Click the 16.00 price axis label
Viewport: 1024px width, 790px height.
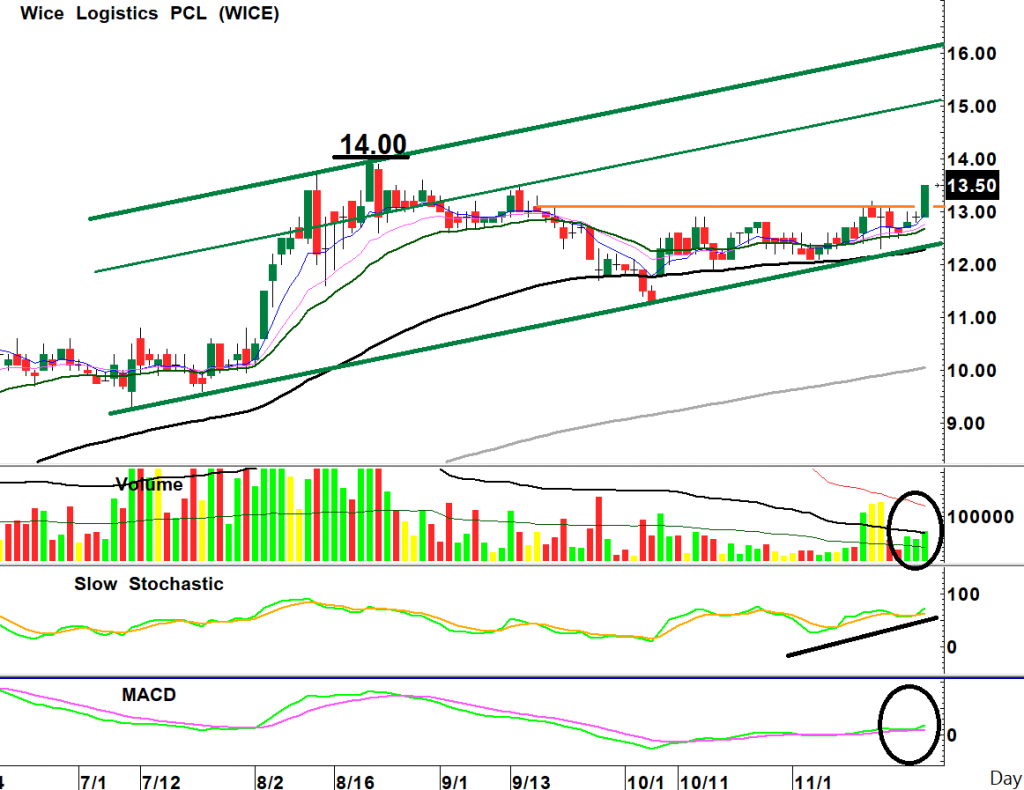click(x=972, y=54)
